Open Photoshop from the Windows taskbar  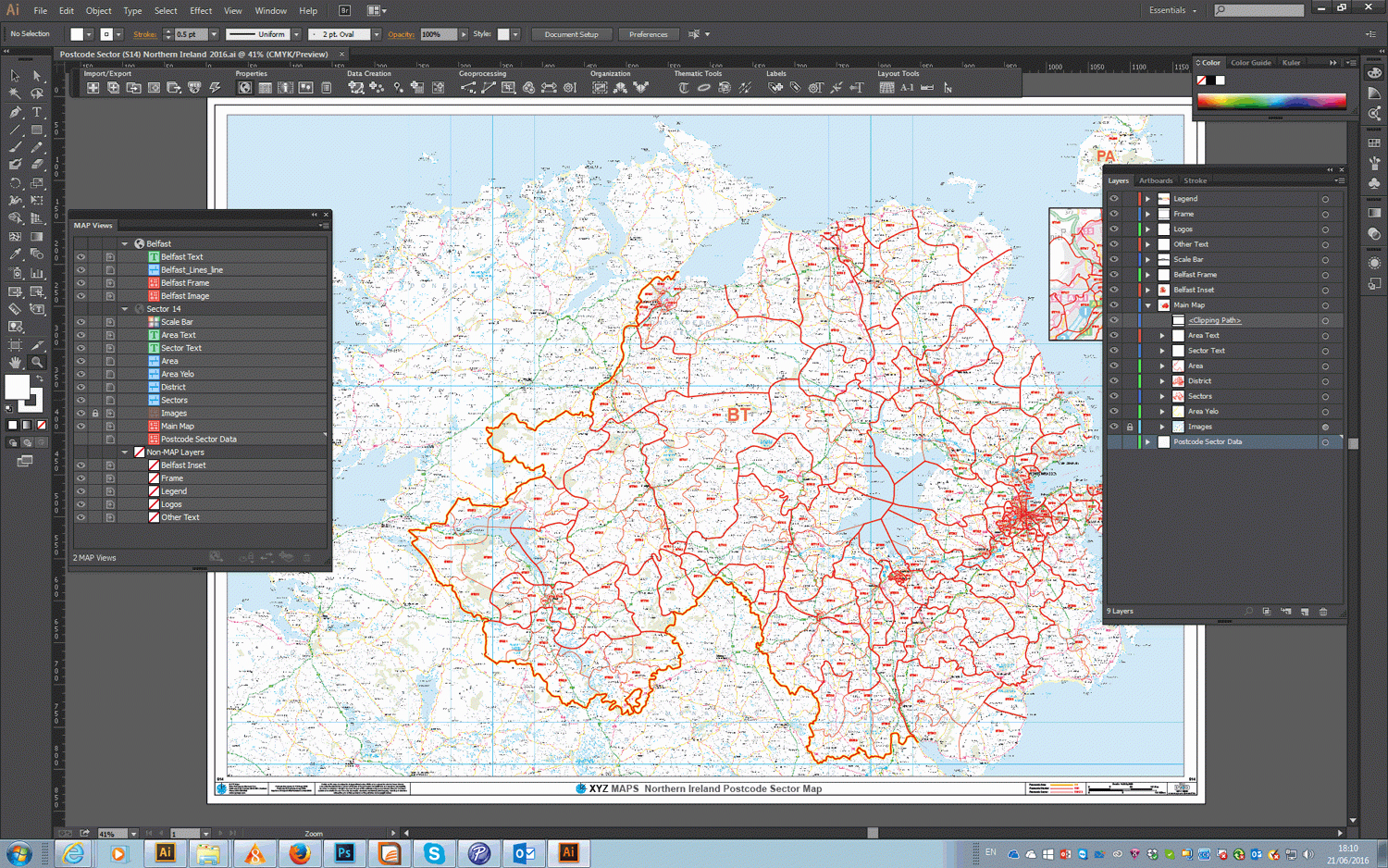pos(344,853)
